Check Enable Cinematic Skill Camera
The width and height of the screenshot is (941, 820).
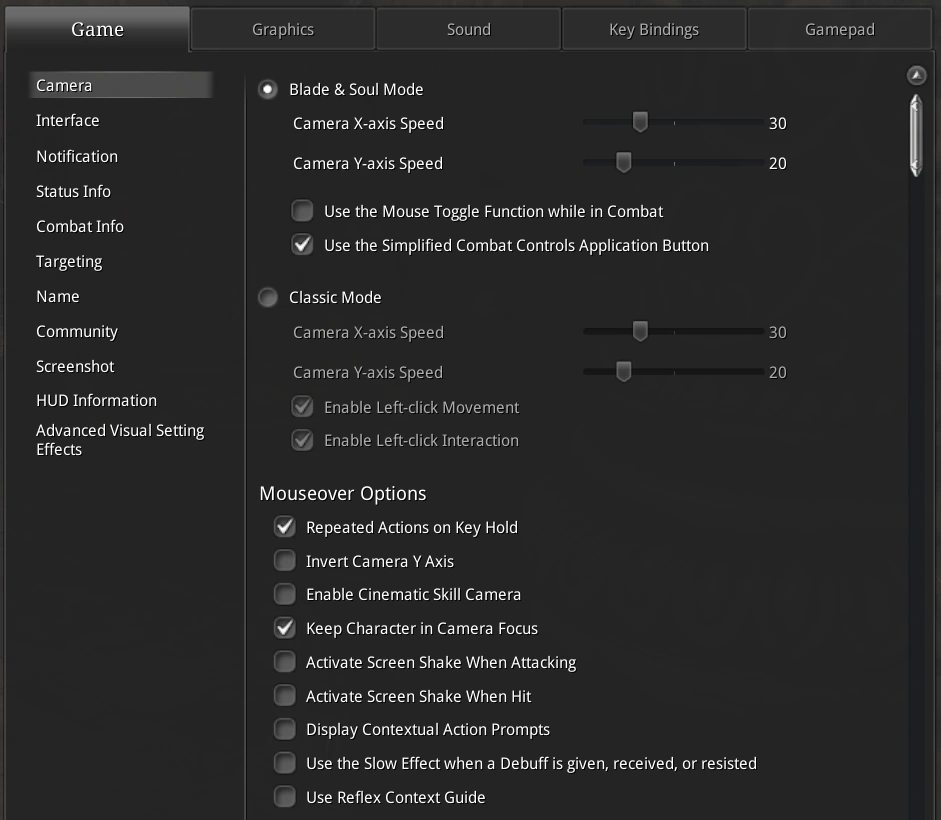pyautogui.click(x=285, y=595)
